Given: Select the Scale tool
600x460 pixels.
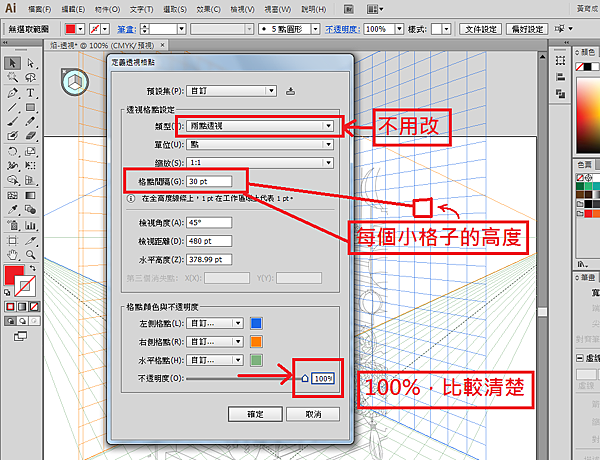Looking at the screenshot, I should pyautogui.click(x=31, y=152).
